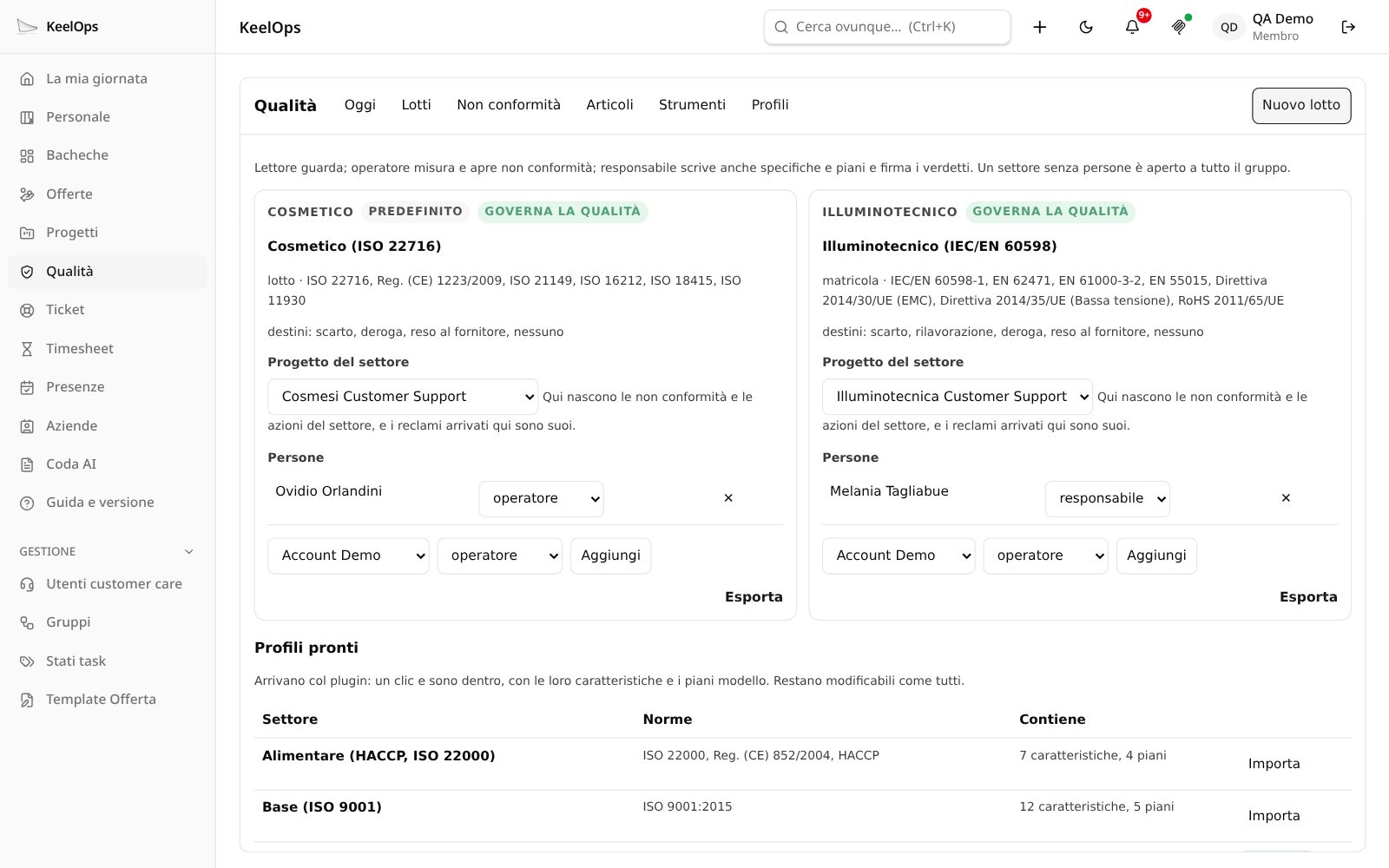Viewport: 1389px width, 868px height.
Task: Click the plus create icon in header
Action: 1039,27
